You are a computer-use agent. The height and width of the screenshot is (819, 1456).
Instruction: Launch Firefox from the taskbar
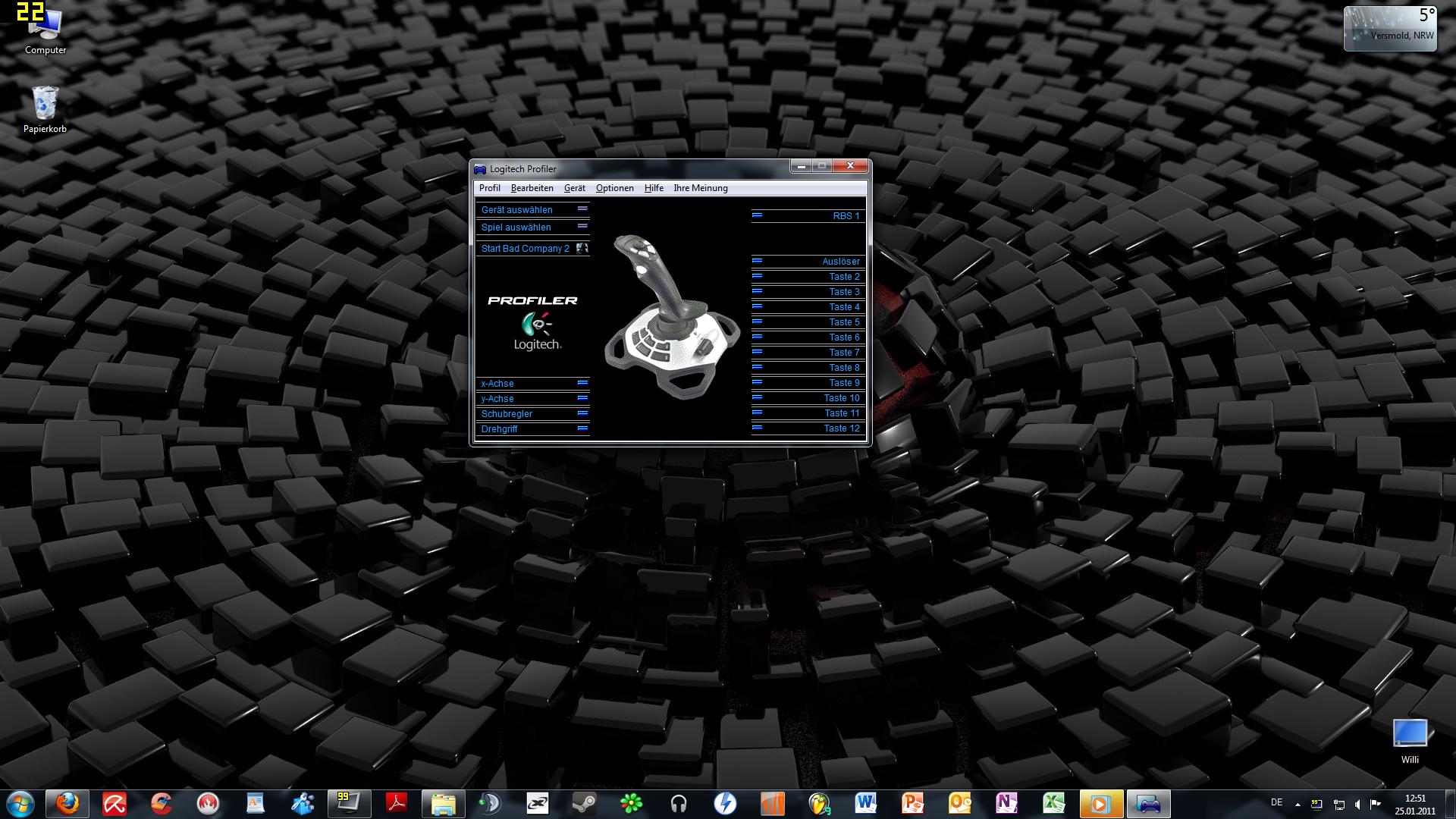[67, 803]
